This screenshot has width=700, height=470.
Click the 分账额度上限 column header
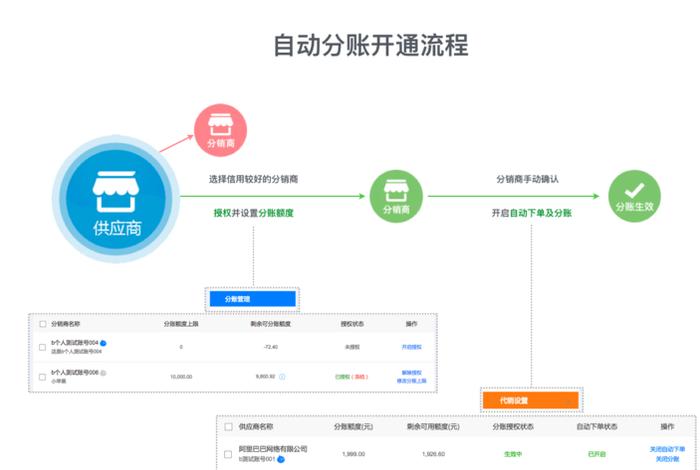point(181,324)
